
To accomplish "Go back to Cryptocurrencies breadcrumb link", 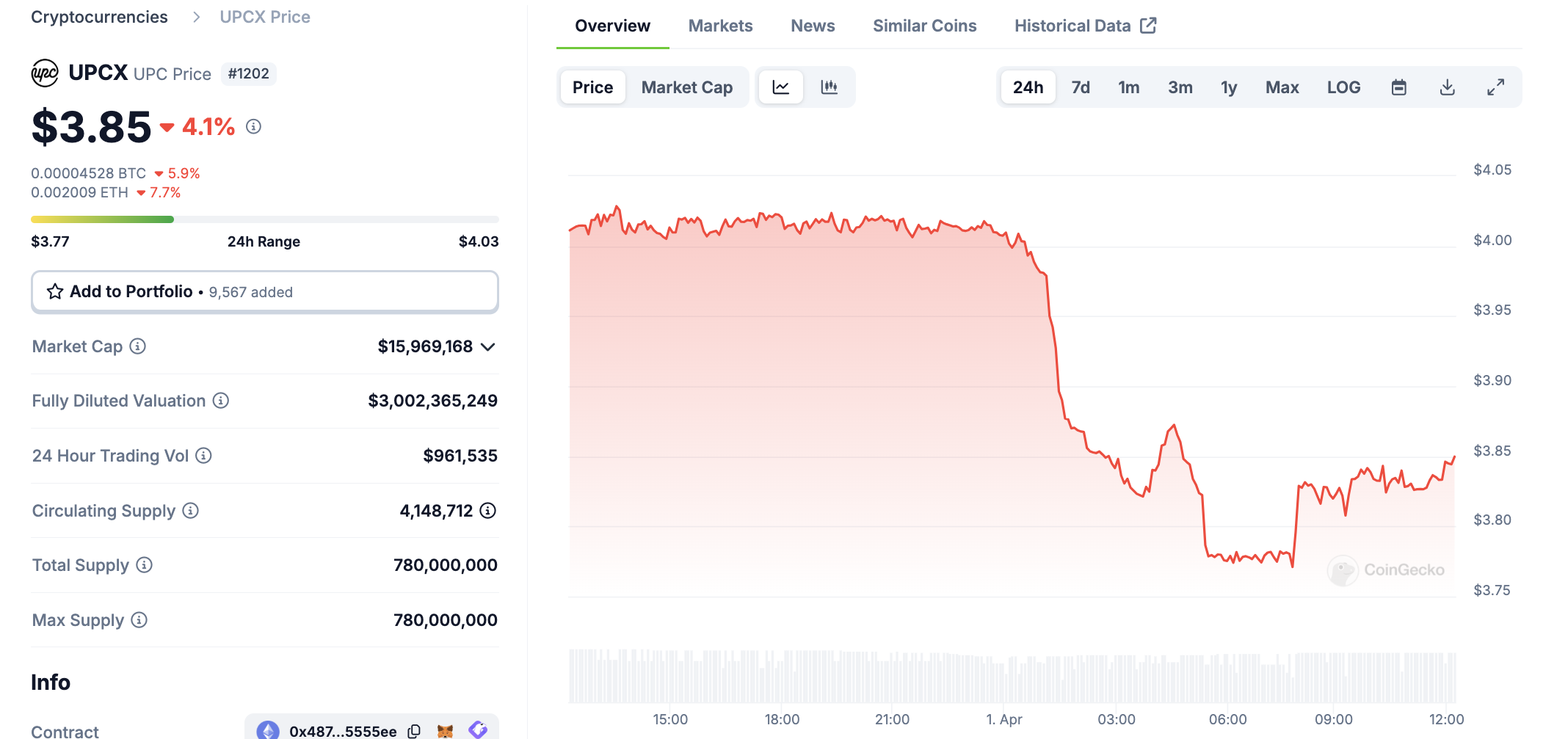I will click(x=99, y=16).
